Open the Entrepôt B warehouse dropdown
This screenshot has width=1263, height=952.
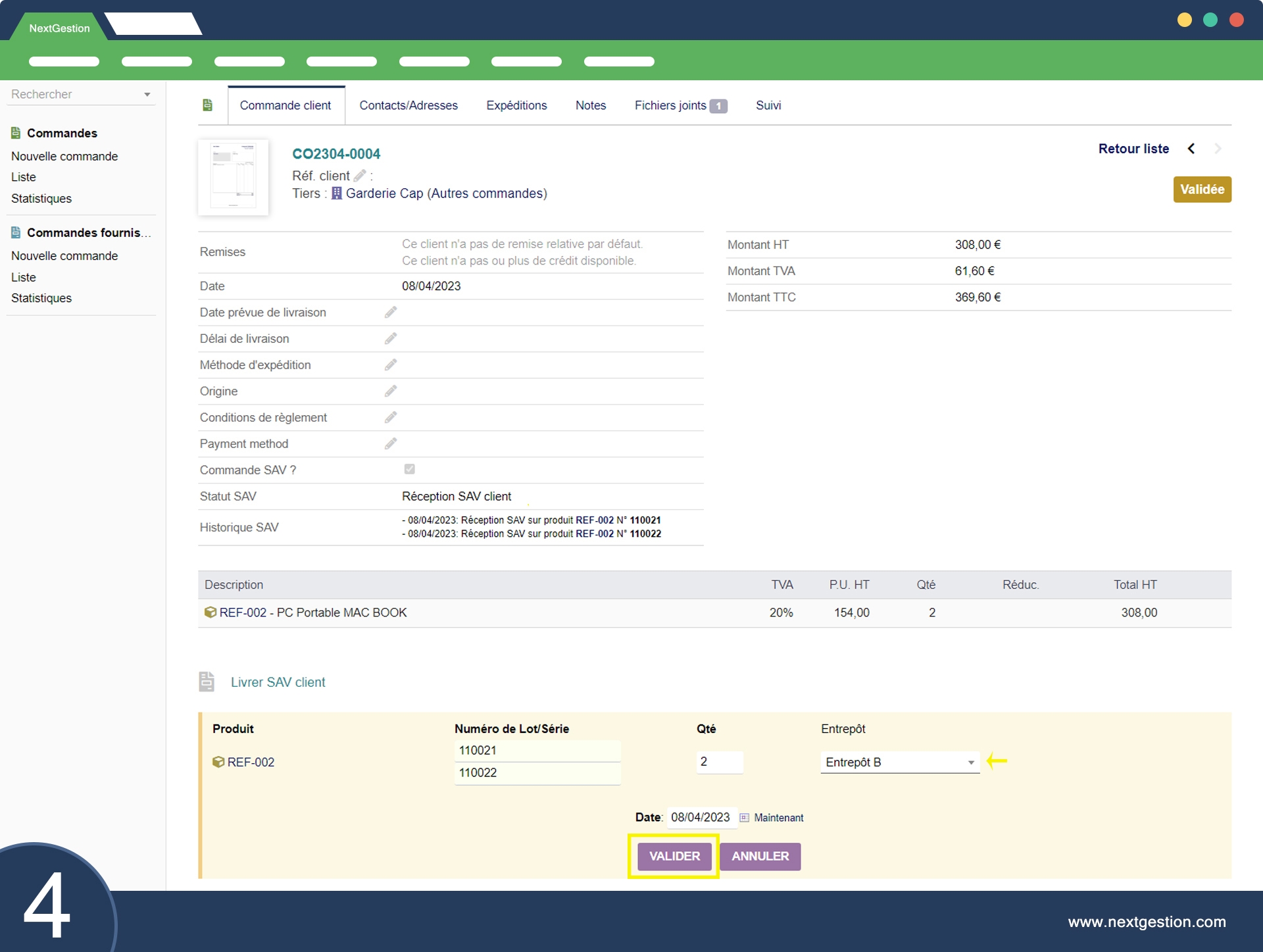899,762
